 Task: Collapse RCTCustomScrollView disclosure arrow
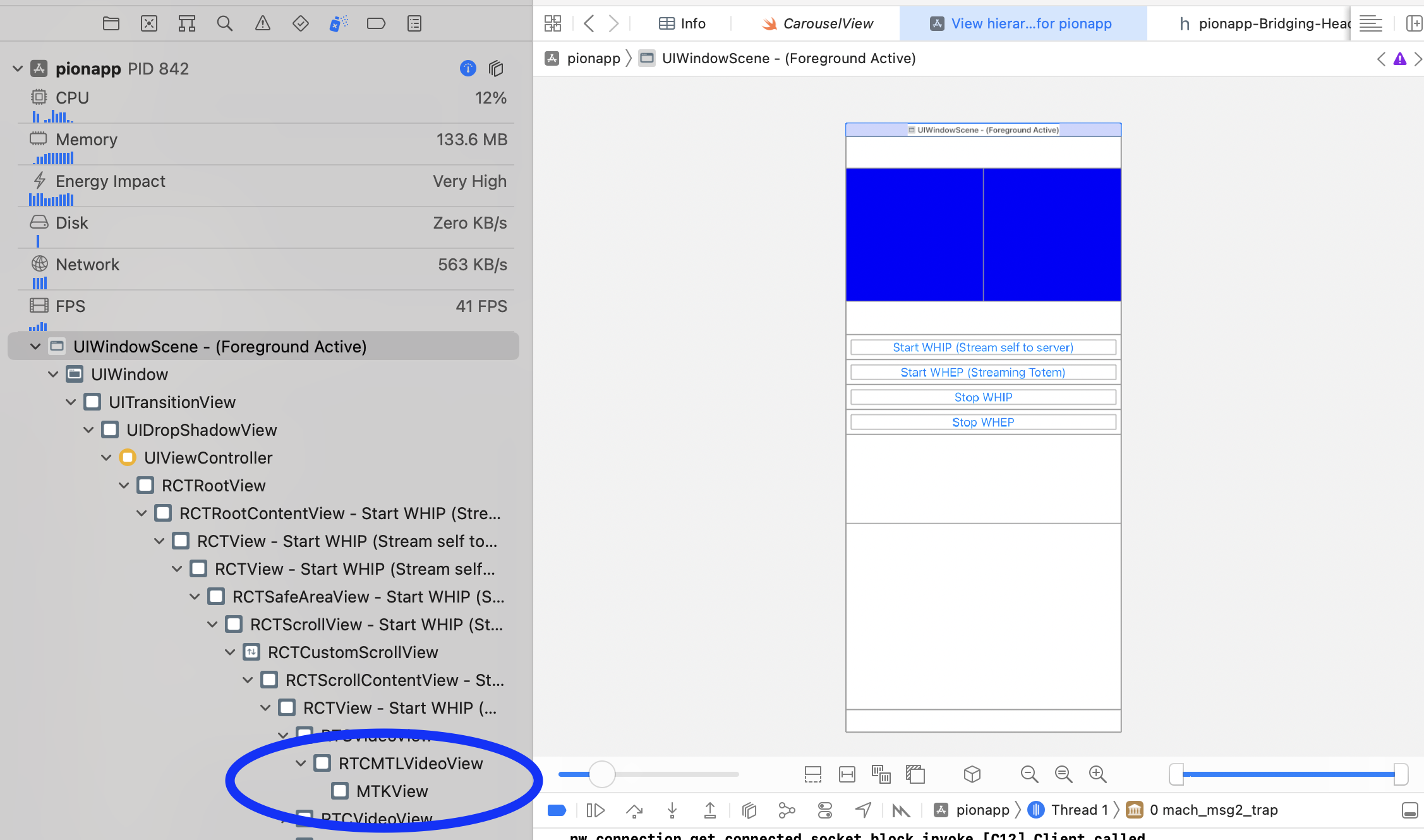(x=230, y=652)
